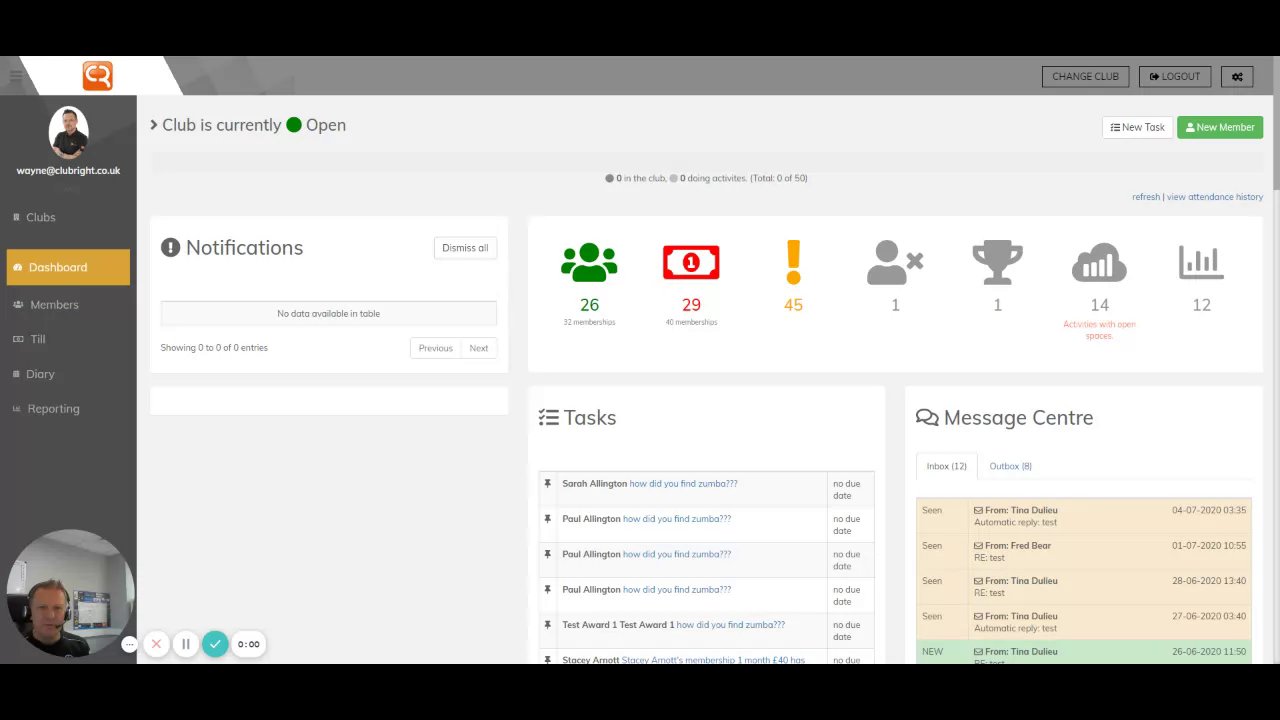Click the ClubRight logo icon
Viewport: 1280px width, 720px height.
coord(97,76)
